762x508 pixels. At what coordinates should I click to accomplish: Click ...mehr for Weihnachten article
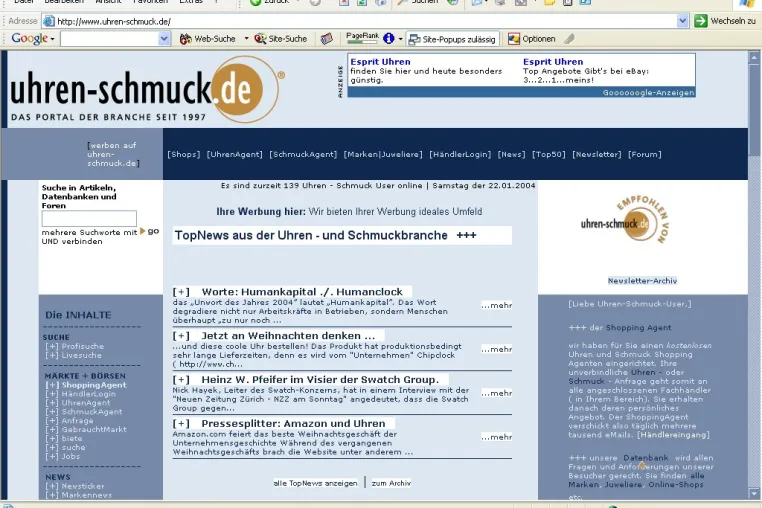click(x=497, y=349)
